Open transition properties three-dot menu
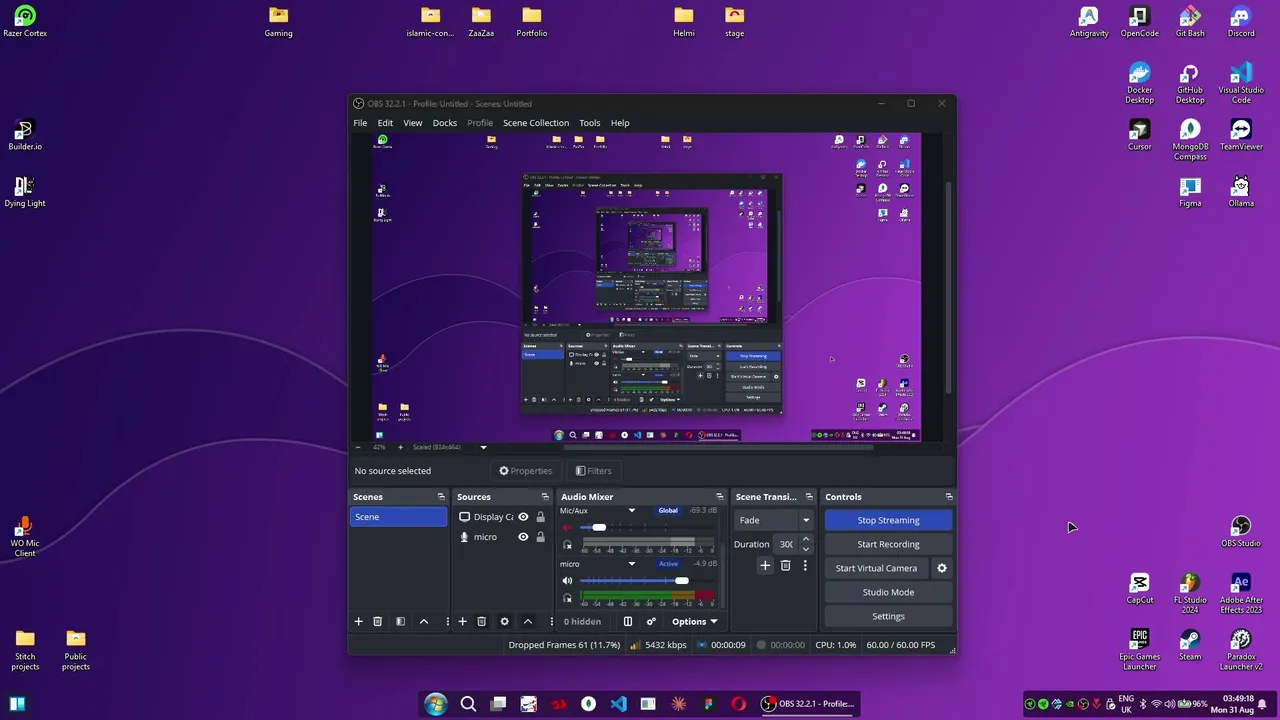The image size is (1280, 720). (805, 566)
